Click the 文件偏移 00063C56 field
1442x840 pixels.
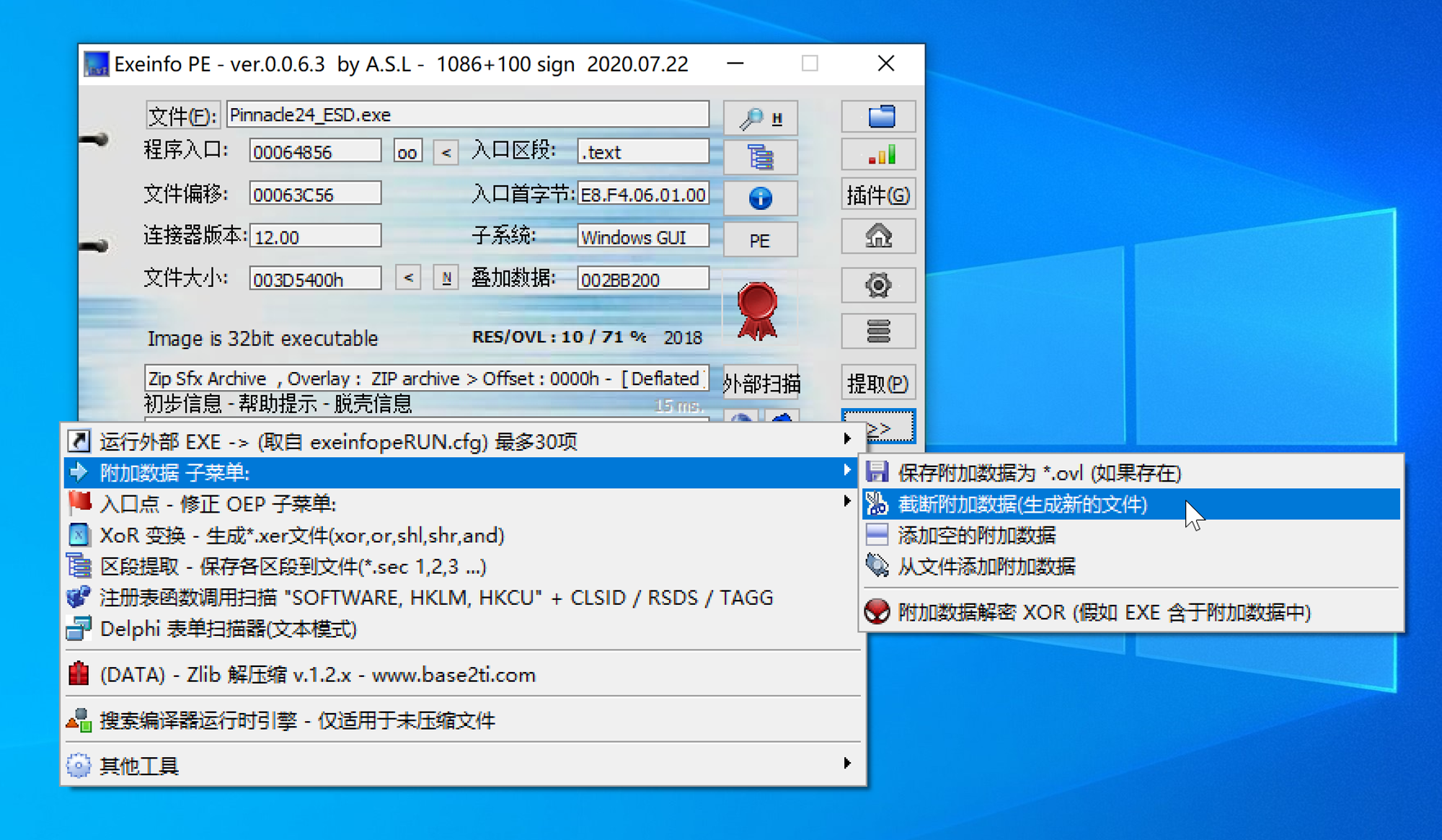tap(314, 194)
